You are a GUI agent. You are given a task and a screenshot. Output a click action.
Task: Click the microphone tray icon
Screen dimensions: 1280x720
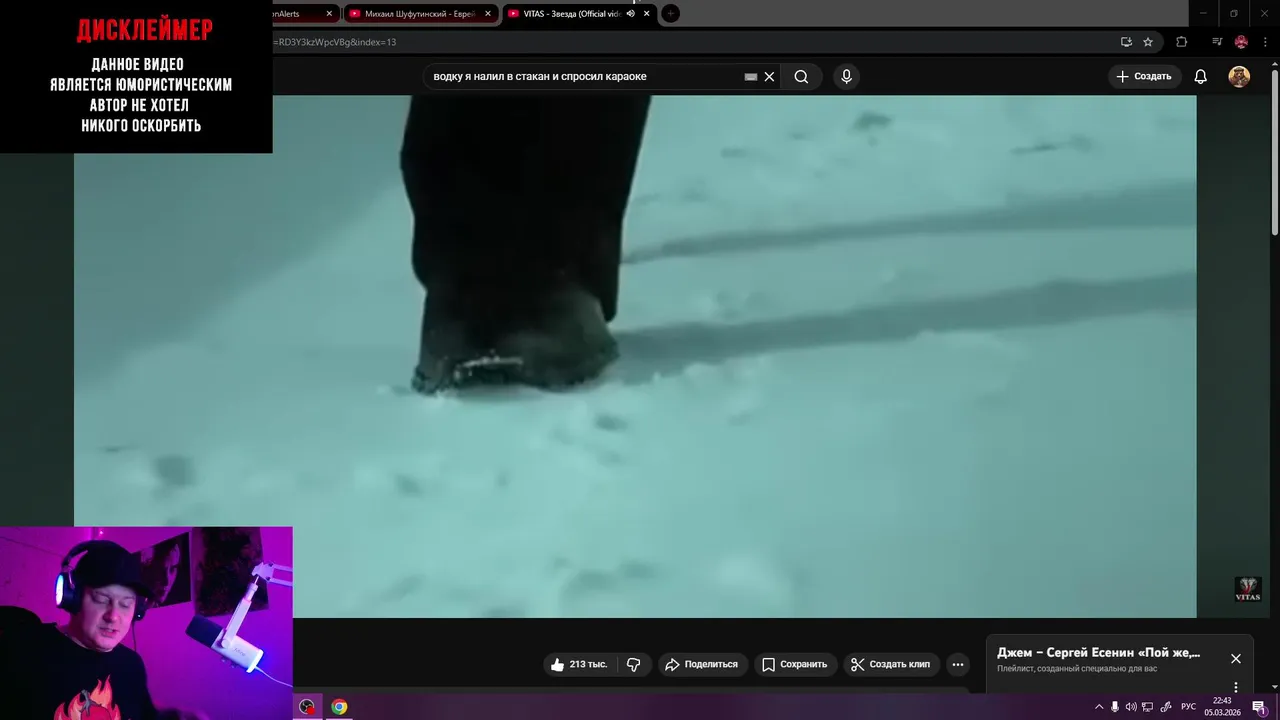pos(1115,707)
